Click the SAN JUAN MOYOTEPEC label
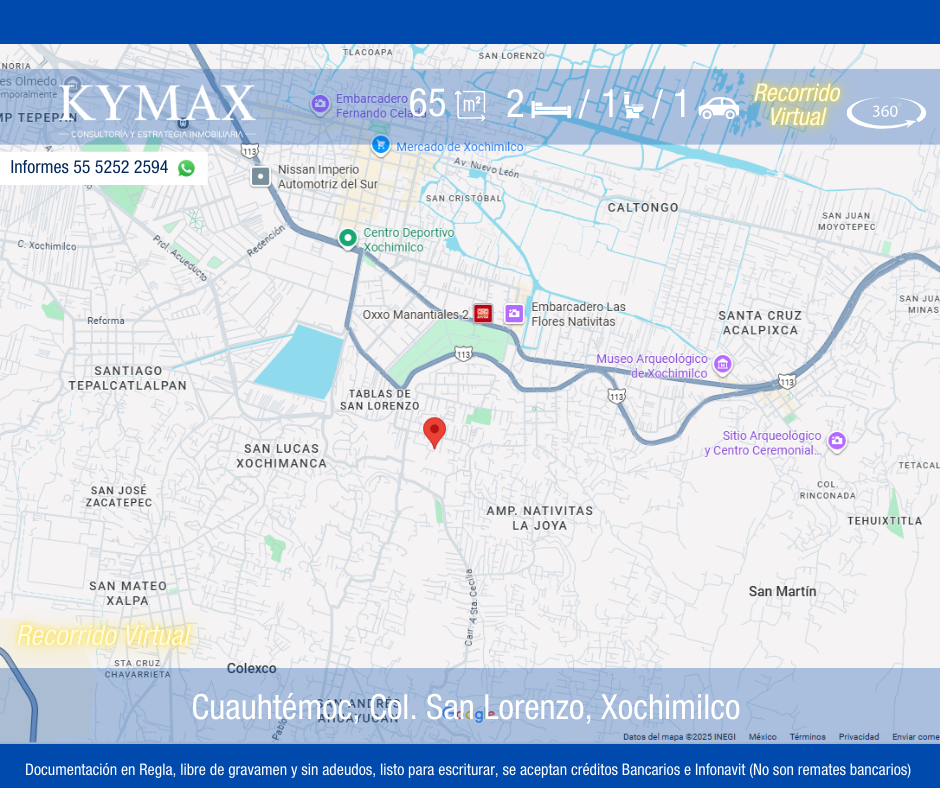This screenshot has width=940, height=788. tap(846, 221)
